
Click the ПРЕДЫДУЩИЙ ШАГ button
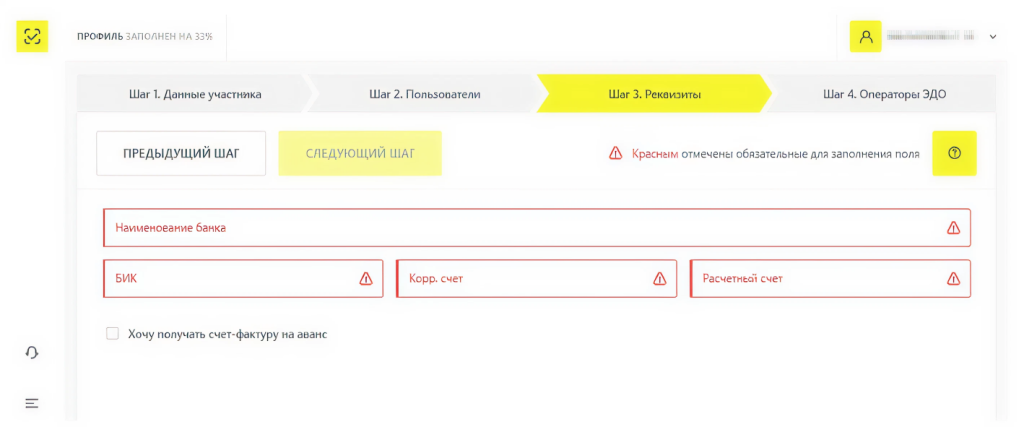pyautogui.click(x=181, y=153)
